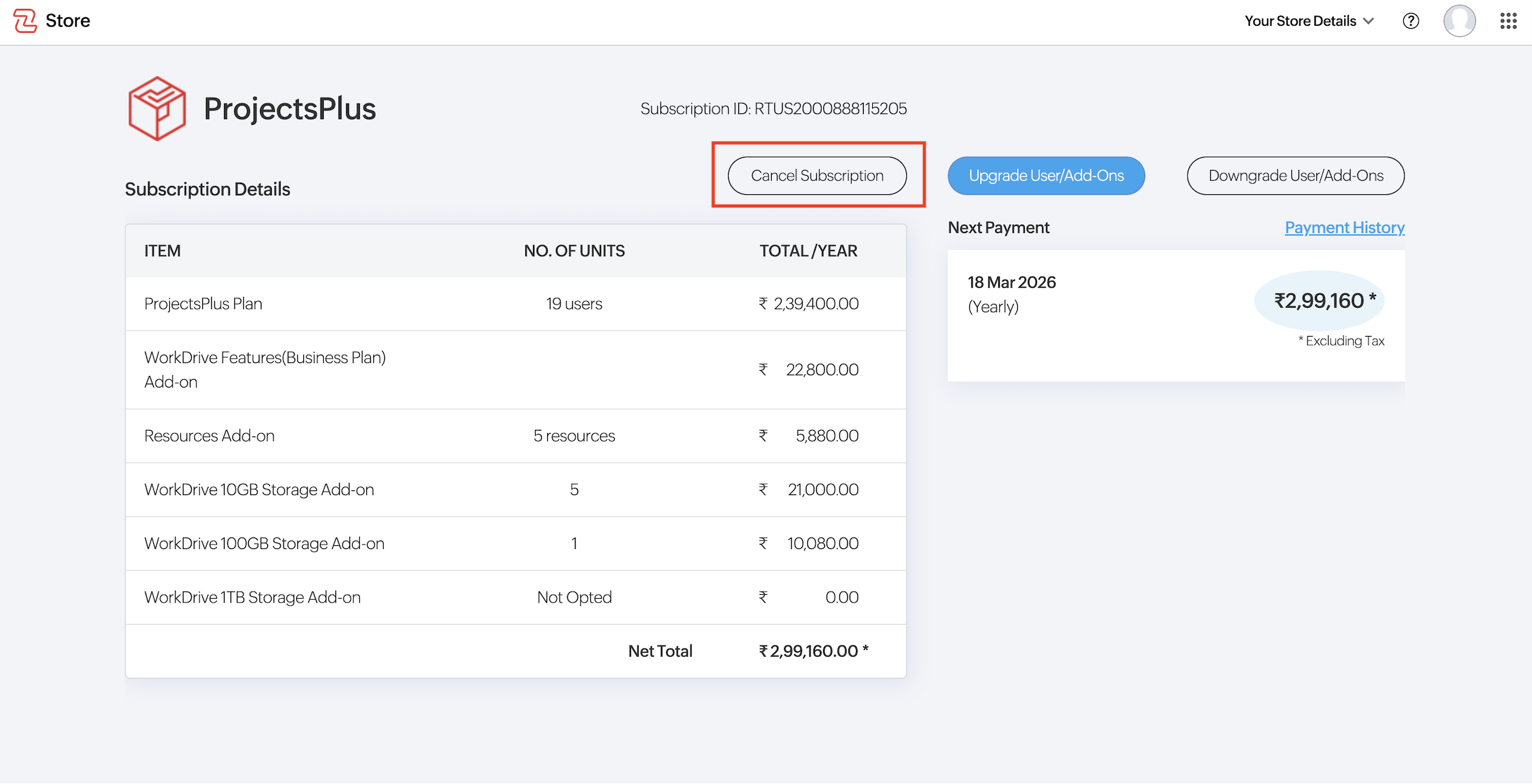Click the Zoho Store logo icon
The height and width of the screenshot is (784, 1532).
25,21
